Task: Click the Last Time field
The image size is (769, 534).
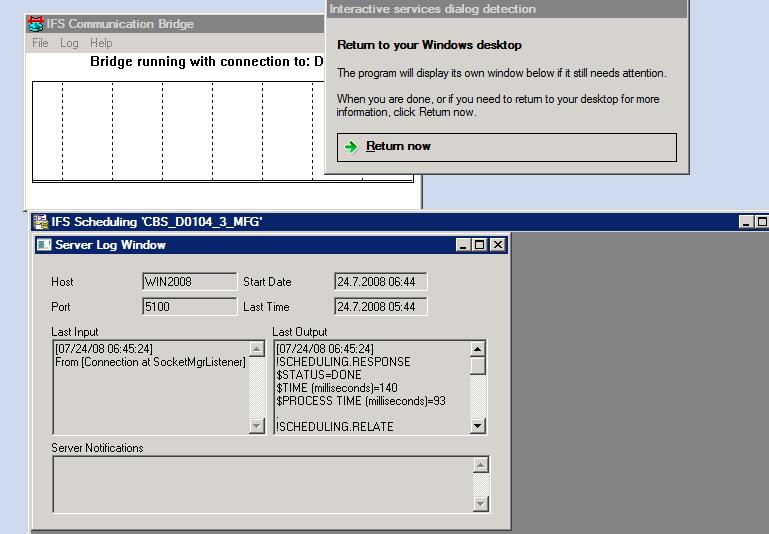Action: tap(381, 307)
